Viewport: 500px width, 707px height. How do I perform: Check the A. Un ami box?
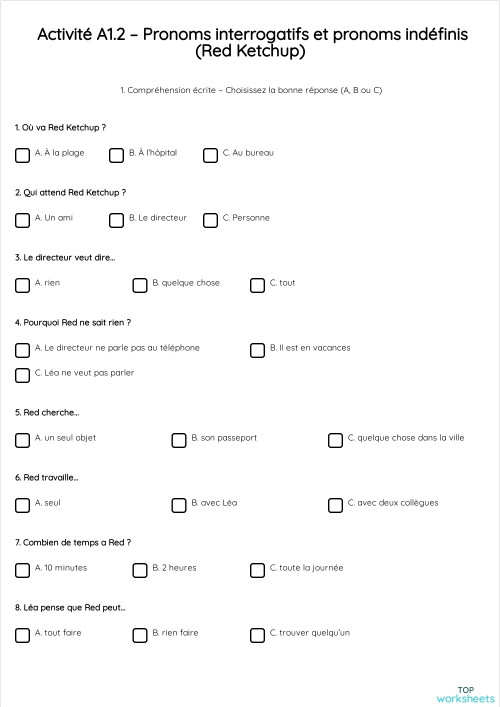[x=23, y=220]
